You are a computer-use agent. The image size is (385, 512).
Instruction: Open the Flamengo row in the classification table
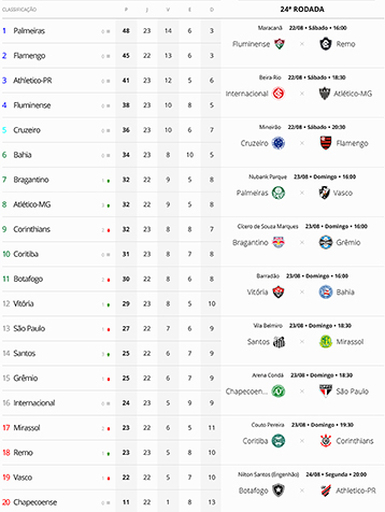point(111,56)
